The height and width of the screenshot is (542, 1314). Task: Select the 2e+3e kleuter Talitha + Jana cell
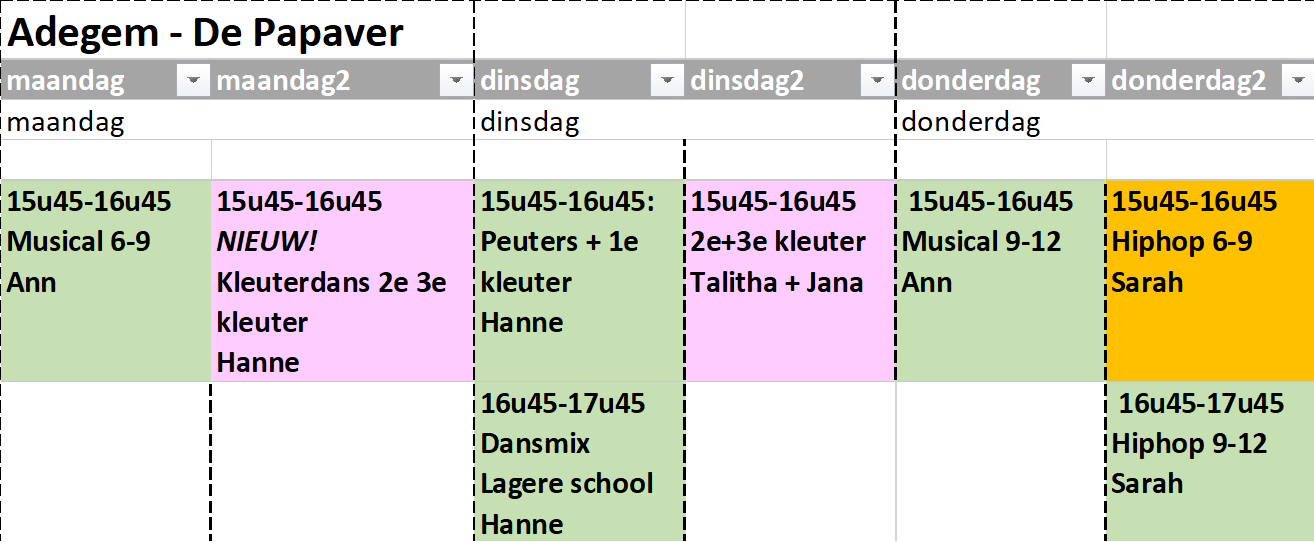tap(790, 281)
